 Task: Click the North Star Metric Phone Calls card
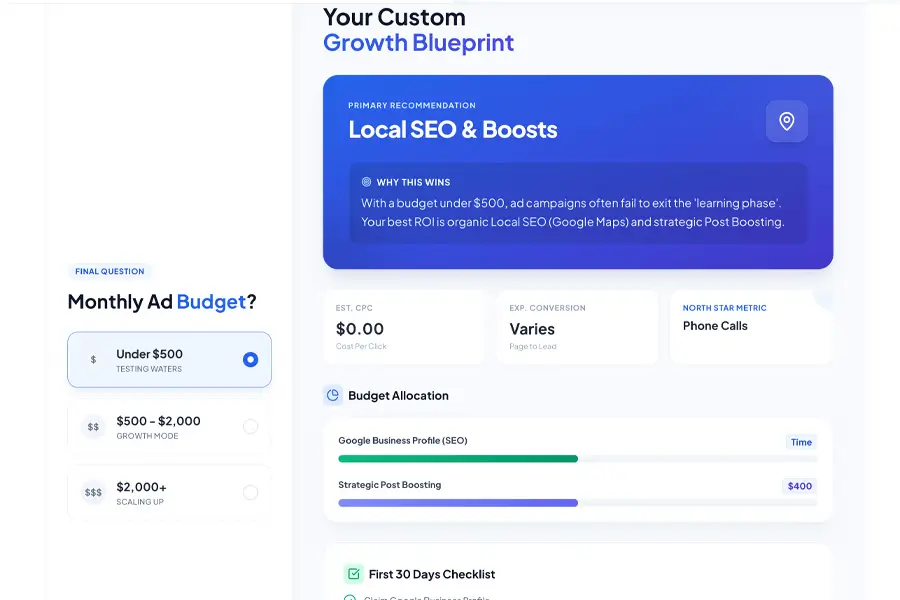(x=750, y=327)
